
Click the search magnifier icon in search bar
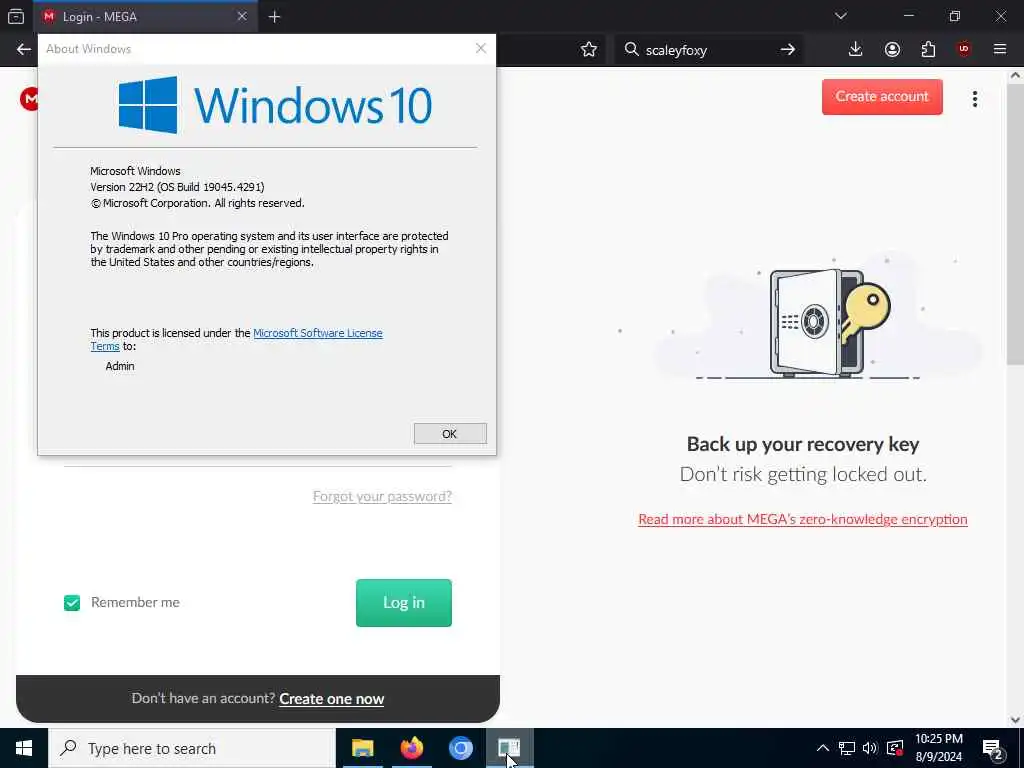(x=631, y=50)
